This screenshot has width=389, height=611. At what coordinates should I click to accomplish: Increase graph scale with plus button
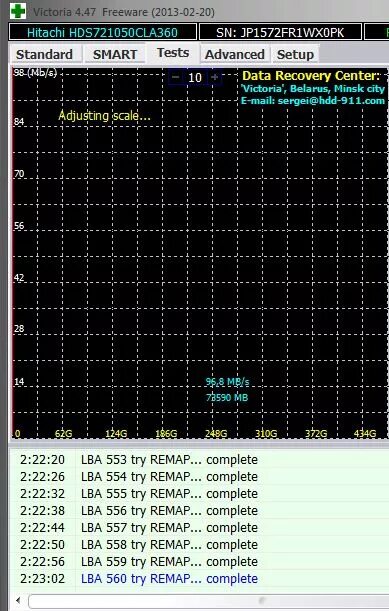(x=214, y=77)
